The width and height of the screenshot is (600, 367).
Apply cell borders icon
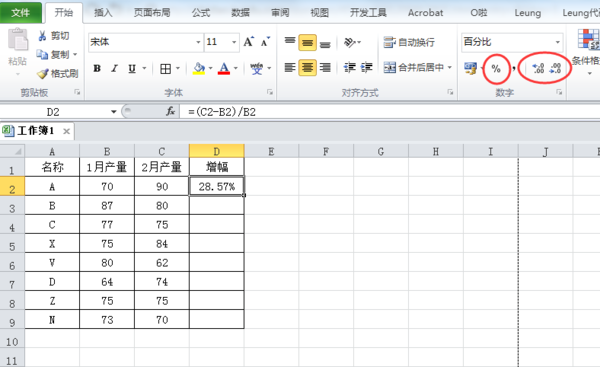(166, 69)
